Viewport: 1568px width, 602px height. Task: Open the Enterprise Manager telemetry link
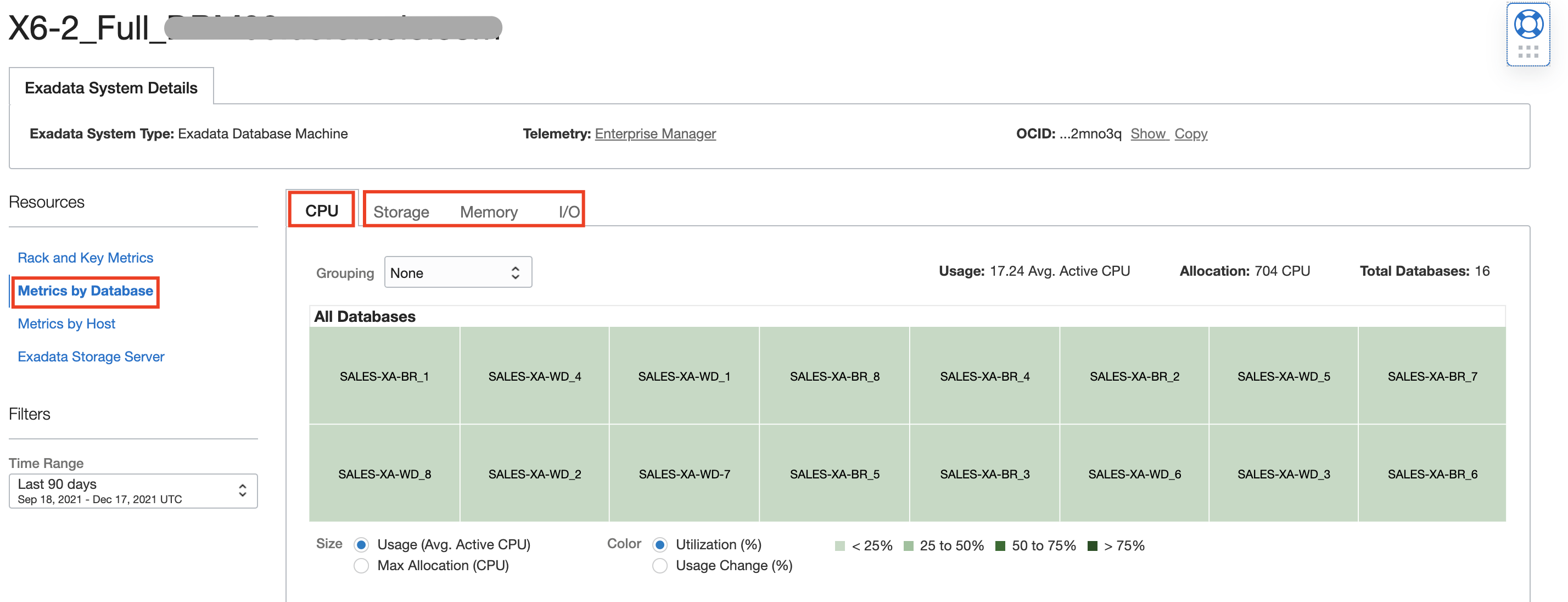pos(655,133)
